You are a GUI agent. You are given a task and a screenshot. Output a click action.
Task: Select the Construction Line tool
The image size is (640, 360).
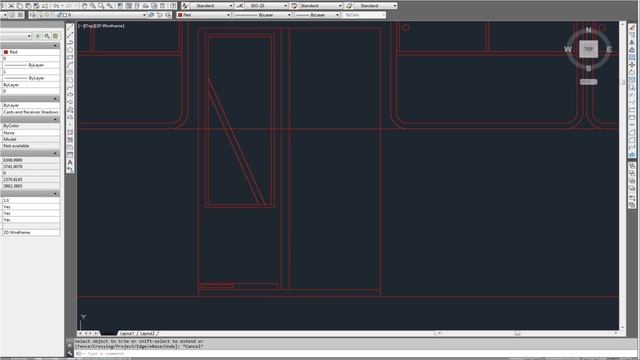pyautogui.click(x=70, y=35)
